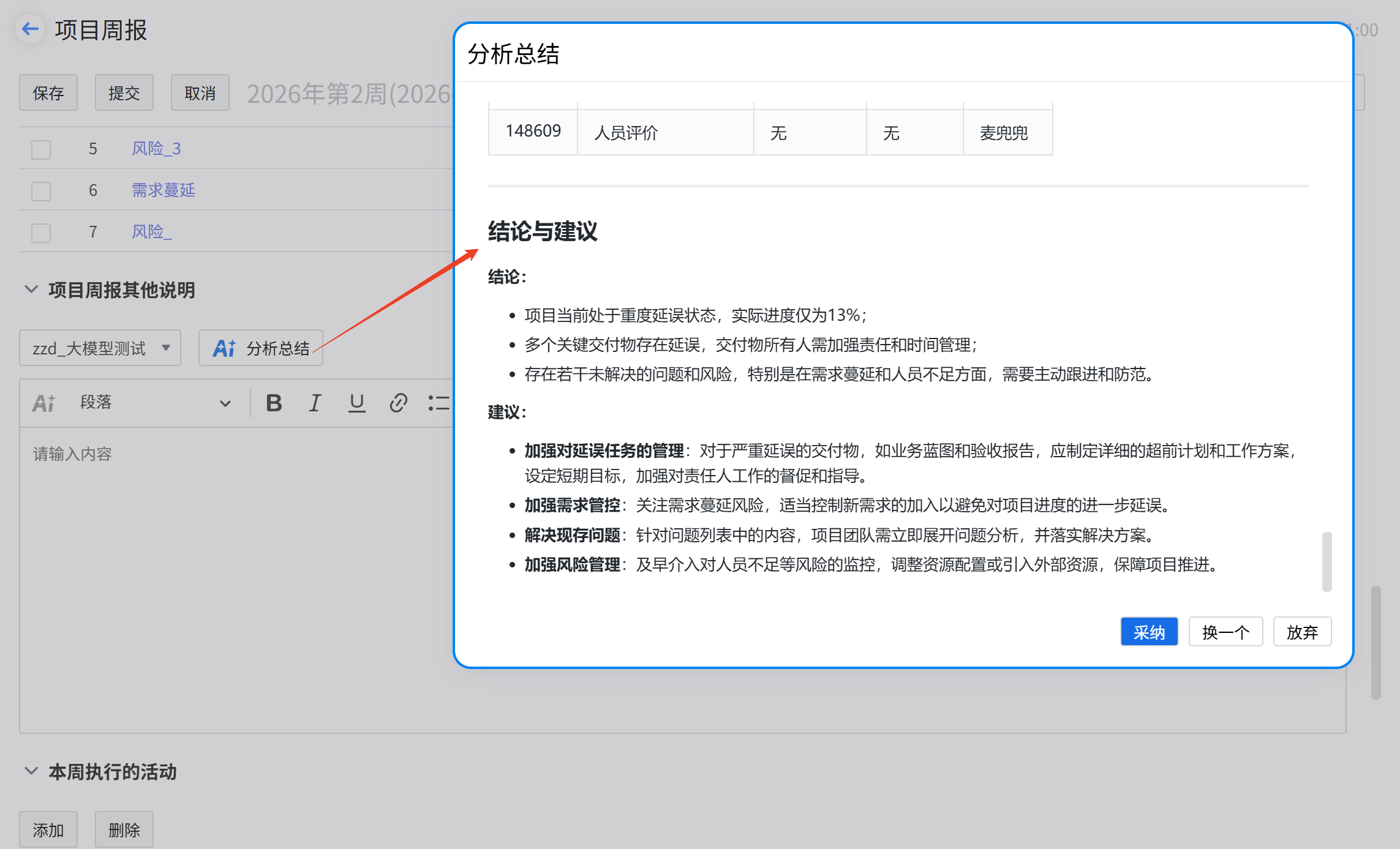
Task: Collapse the 项目周报其他说明 section
Action: pyautogui.click(x=31, y=290)
